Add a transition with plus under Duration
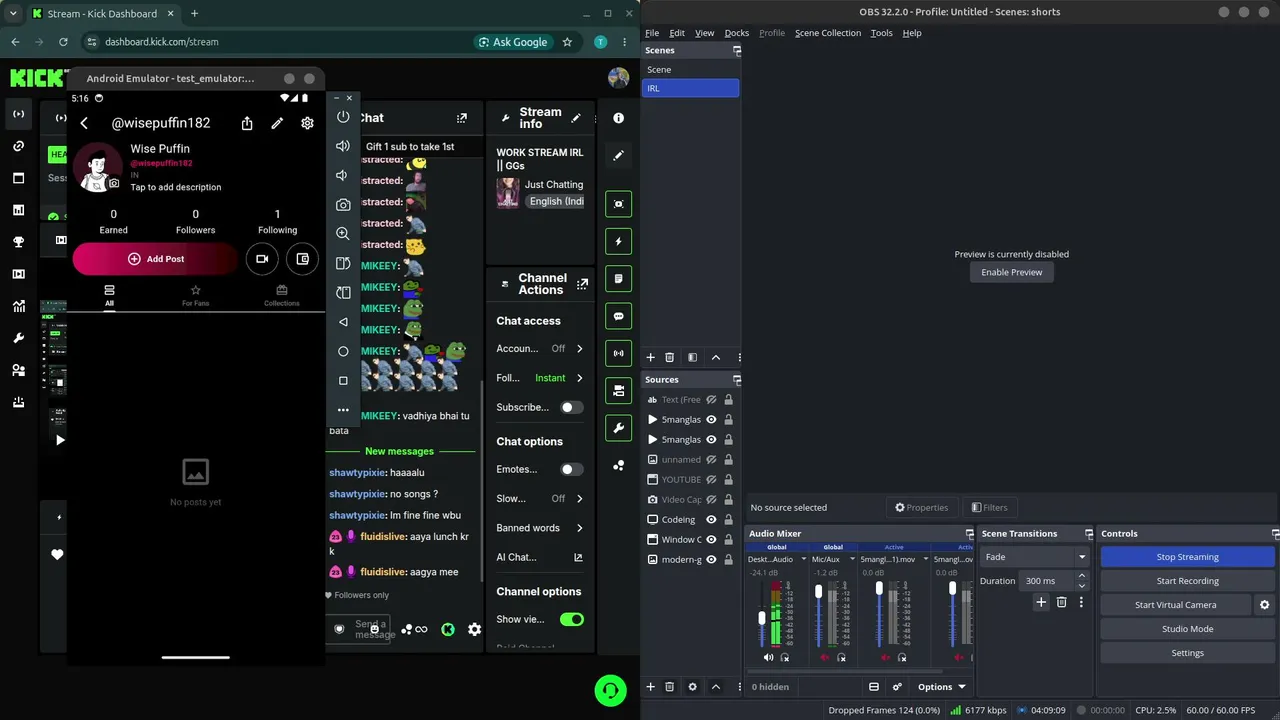1280x720 pixels. [1041, 602]
